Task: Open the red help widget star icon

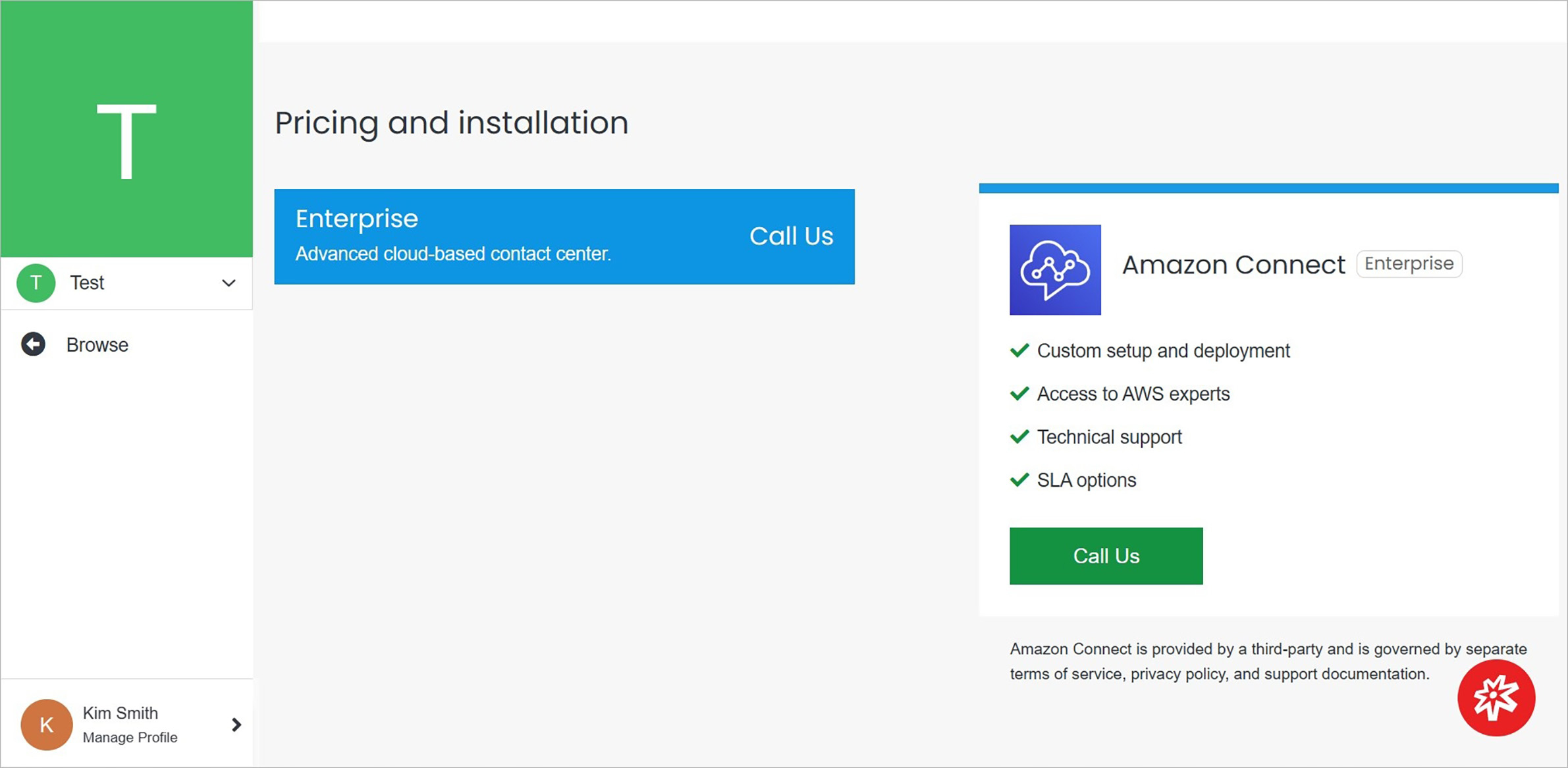Action: tap(1496, 697)
